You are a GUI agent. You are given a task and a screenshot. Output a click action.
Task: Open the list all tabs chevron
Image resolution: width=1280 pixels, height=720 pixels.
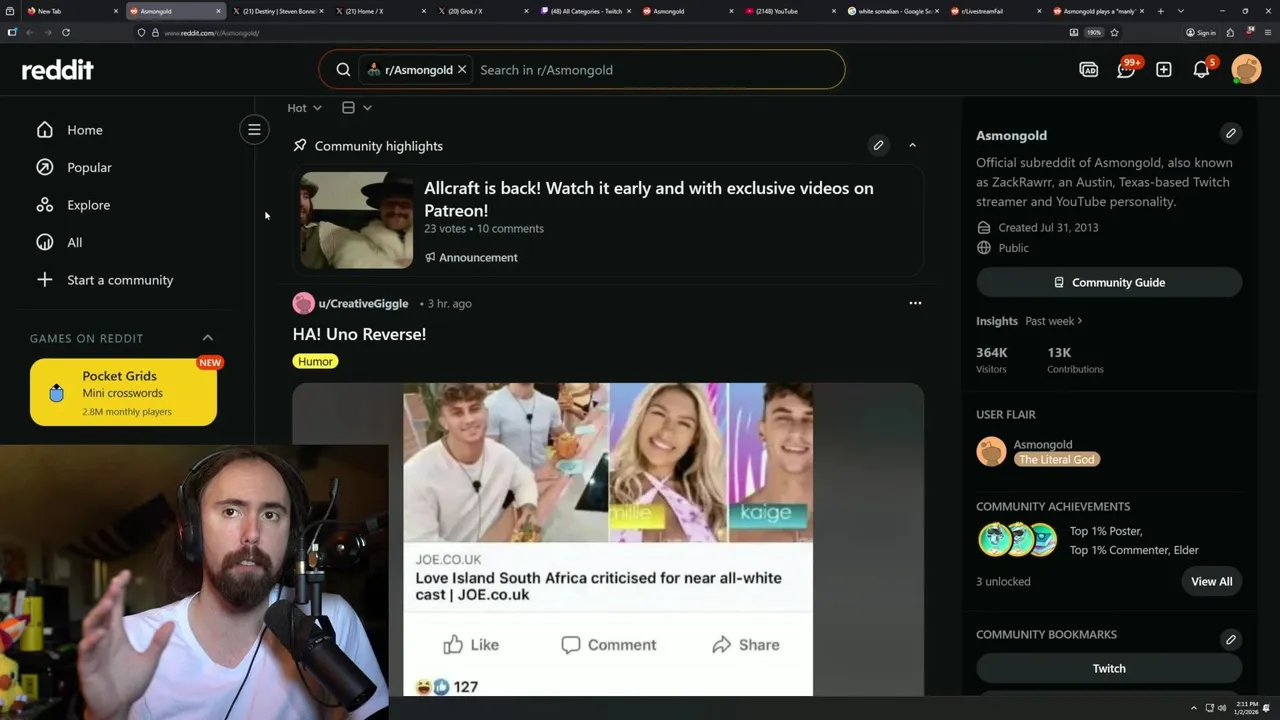coord(1181,11)
